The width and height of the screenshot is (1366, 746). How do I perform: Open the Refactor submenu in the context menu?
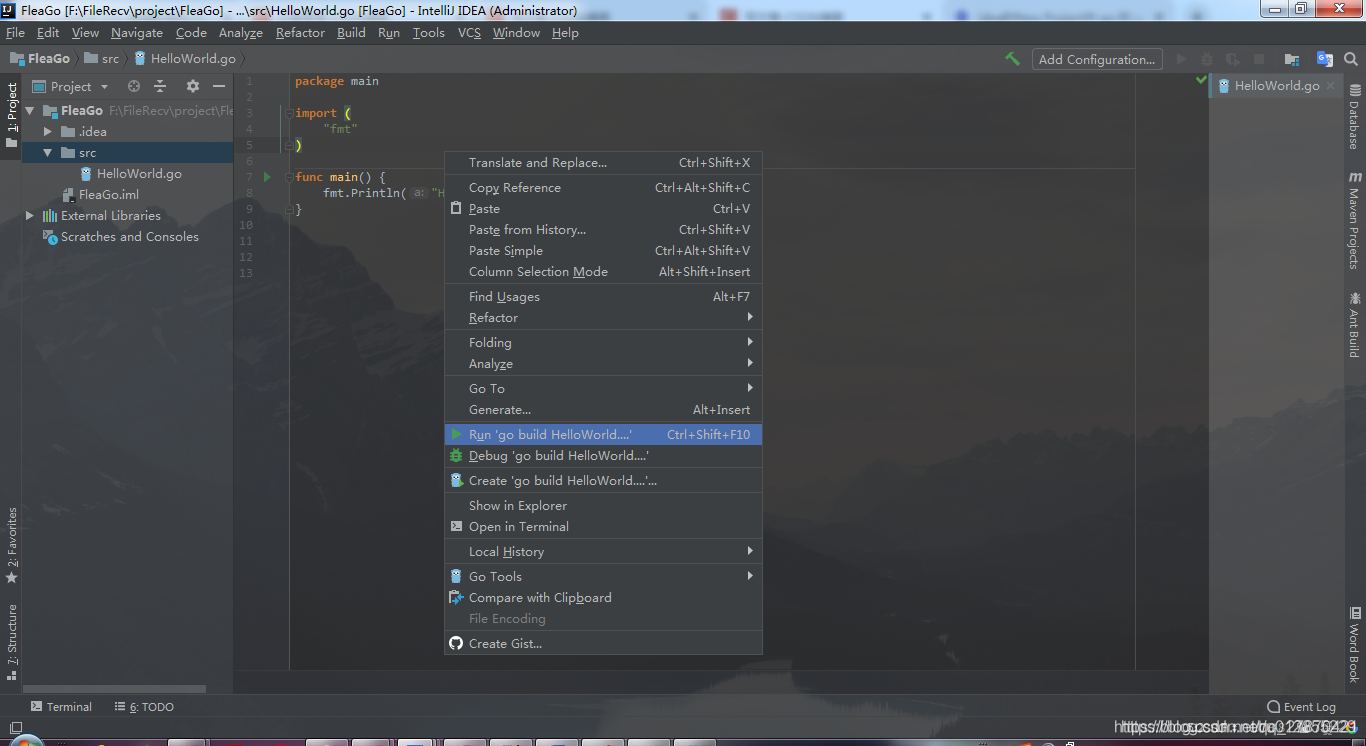click(x=603, y=318)
